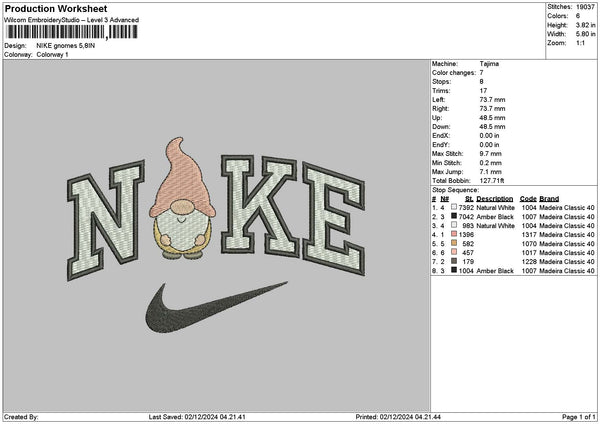Click the embroidered letter E in the preview
Screen dimensions: 600x424
pos(334,218)
